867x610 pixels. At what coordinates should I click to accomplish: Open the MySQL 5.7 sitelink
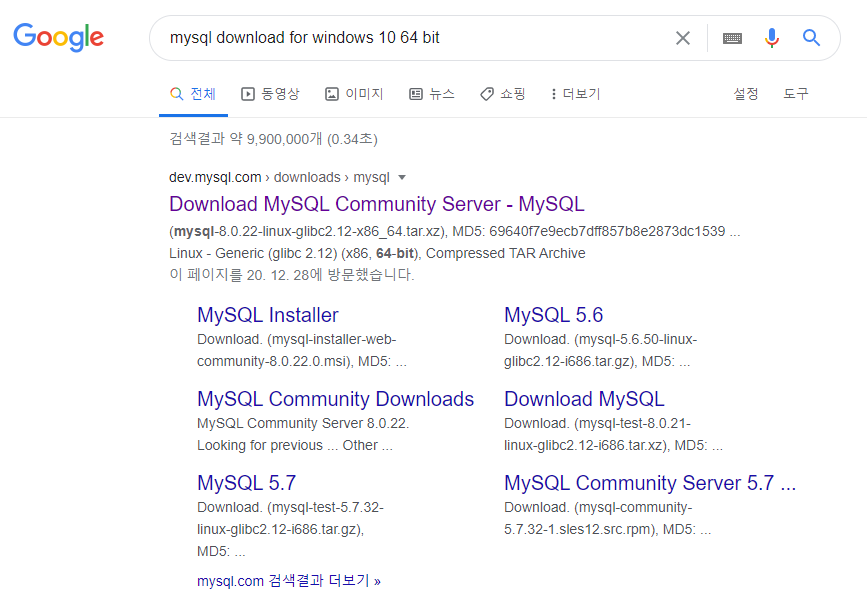(247, 483)
